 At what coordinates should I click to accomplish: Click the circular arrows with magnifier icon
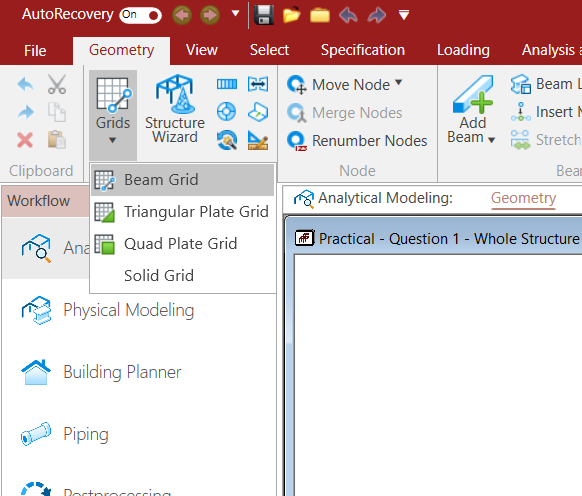click(x=227, y=140)
